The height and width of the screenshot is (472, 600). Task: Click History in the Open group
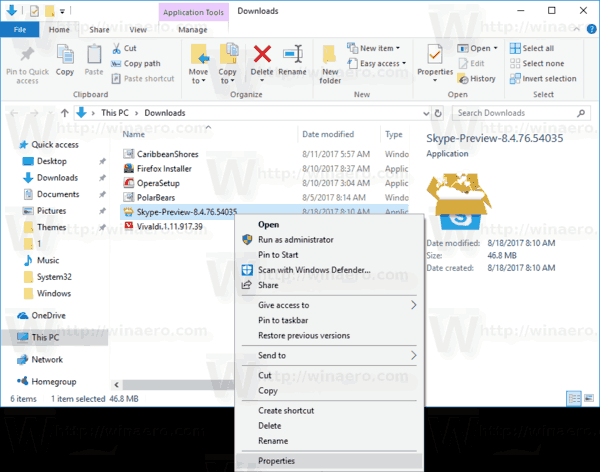[476, 78]
